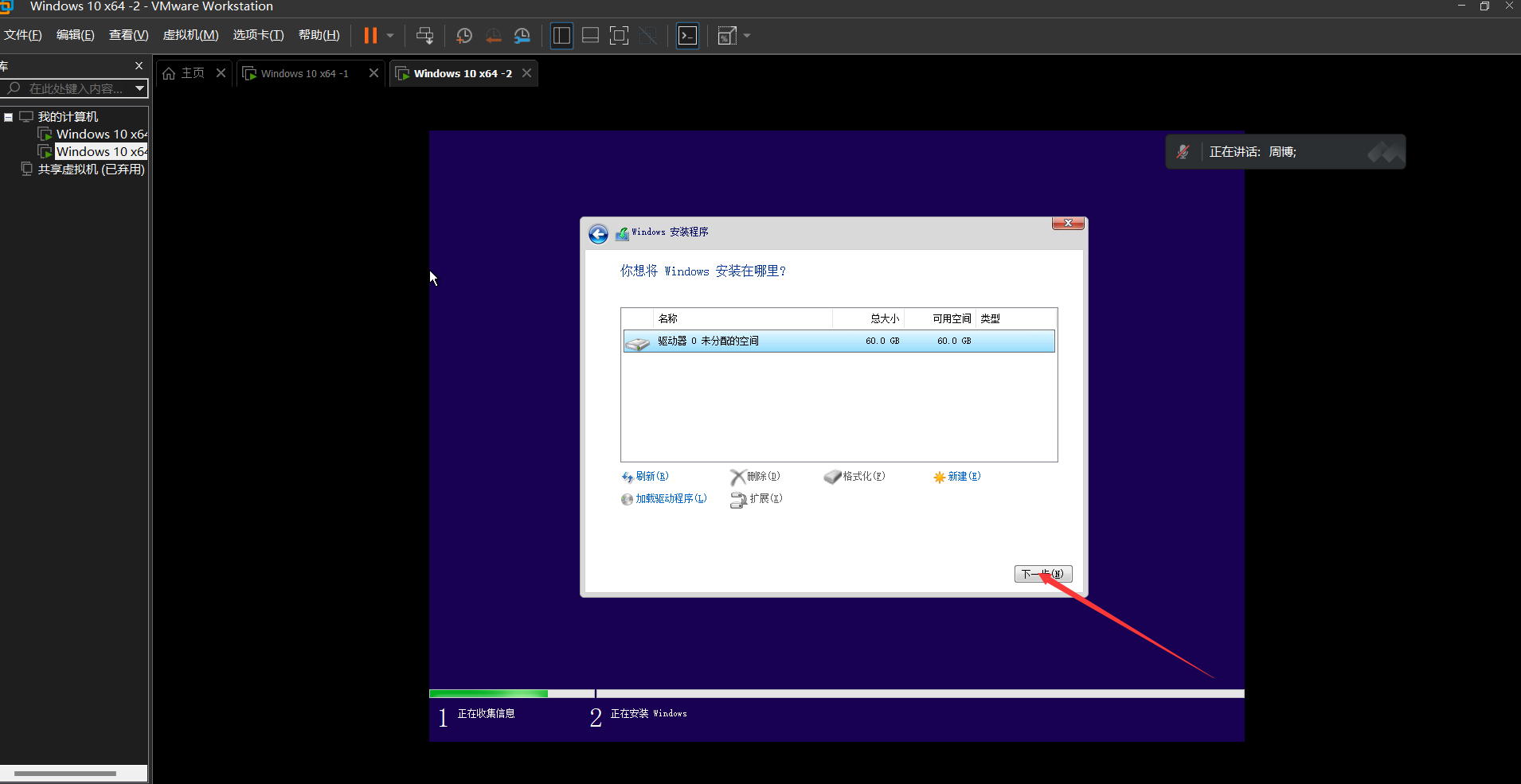
Task: Click the 扩展(X) option
Action: (757, 499)
